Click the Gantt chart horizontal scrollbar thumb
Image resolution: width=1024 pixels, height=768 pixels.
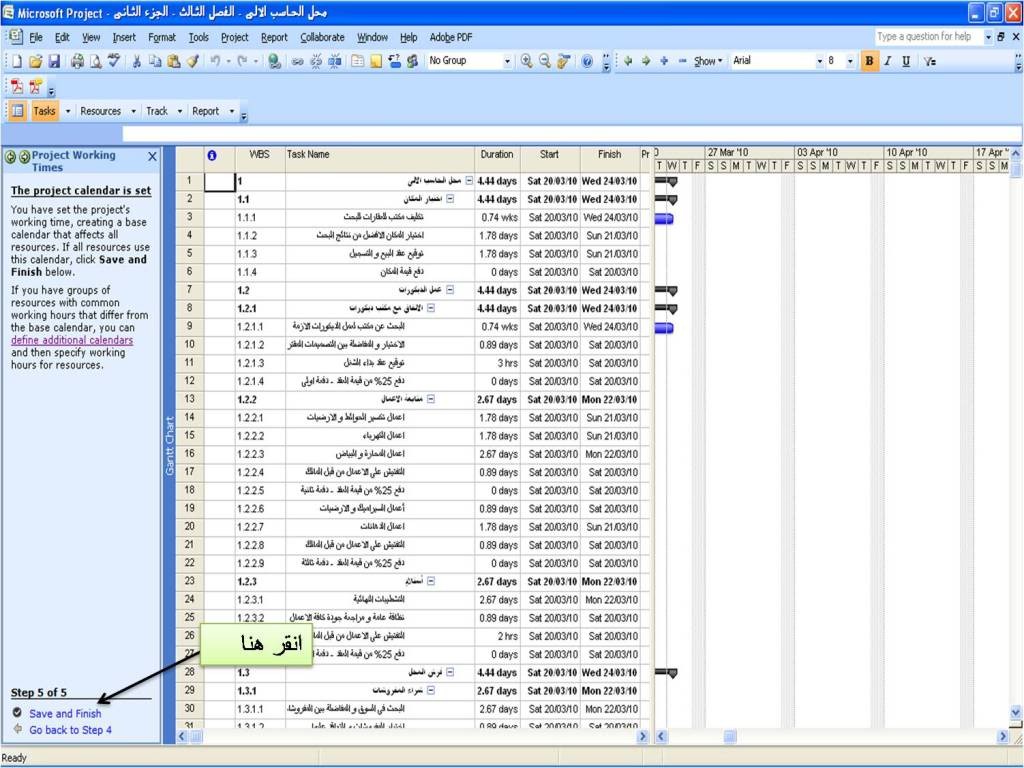point(730,737)
